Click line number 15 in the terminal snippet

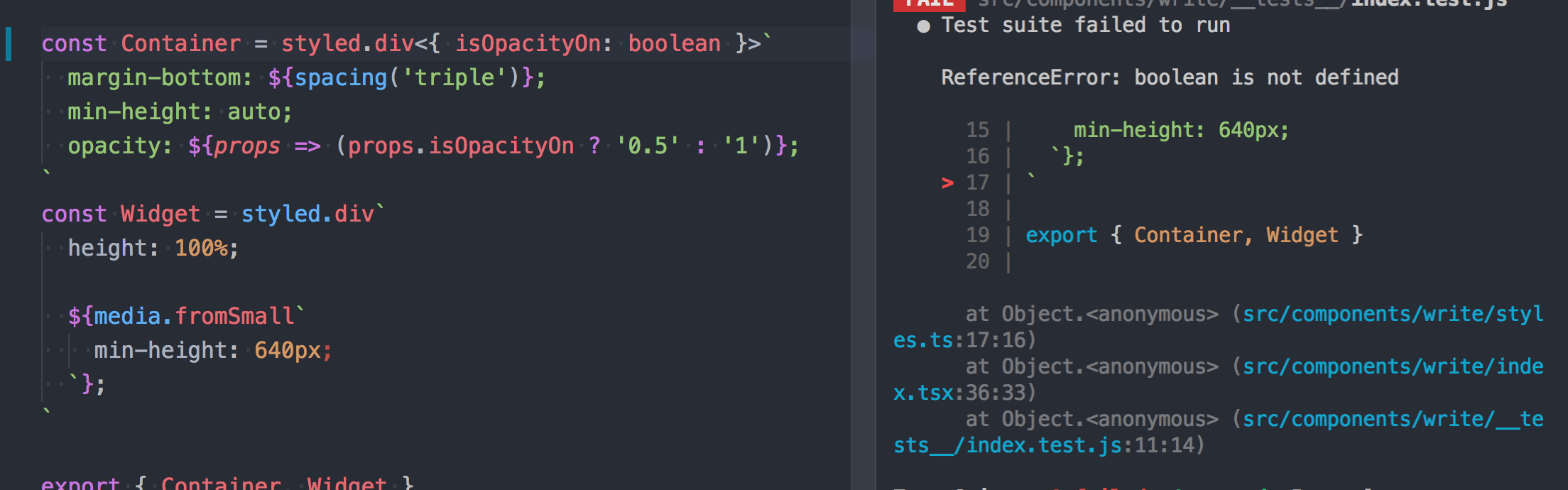[x=977, y=131]
